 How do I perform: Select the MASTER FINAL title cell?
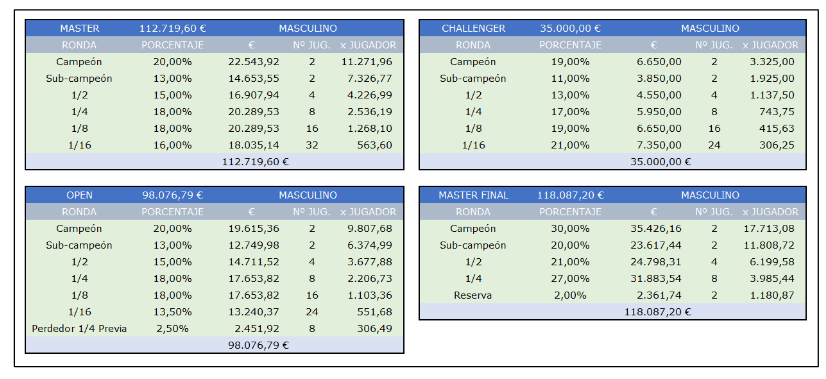[x=473, y=195]
